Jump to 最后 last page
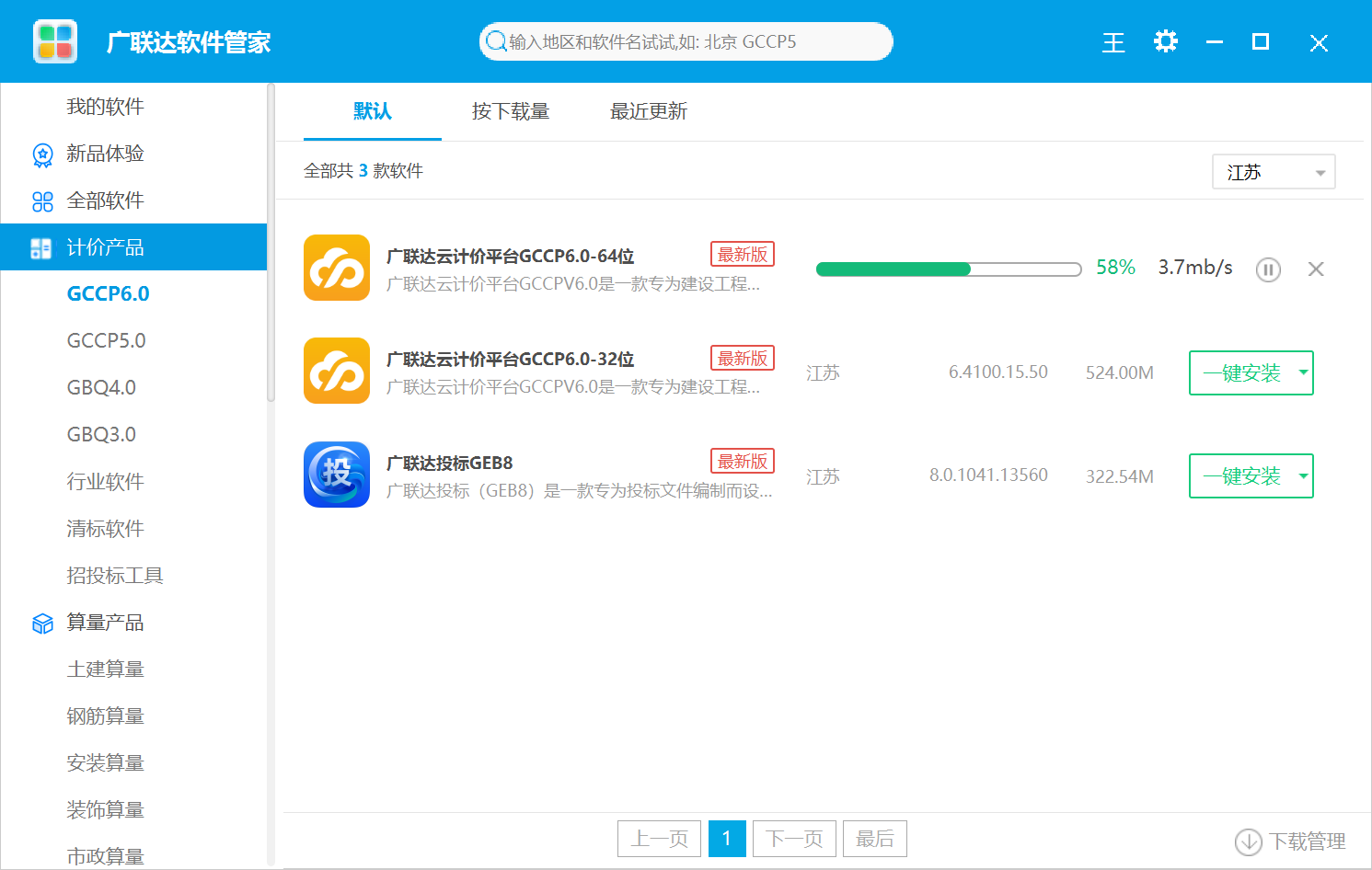The height and width of the screenshot is (870, 1372). [x=875, y=839]
